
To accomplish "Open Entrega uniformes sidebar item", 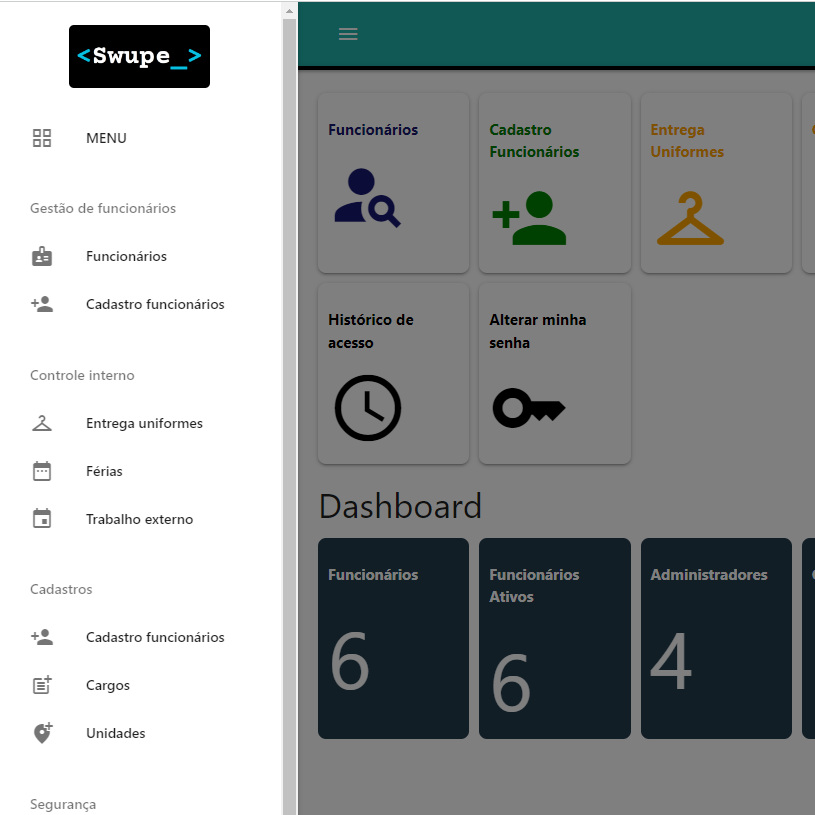I will pos(144,424).
